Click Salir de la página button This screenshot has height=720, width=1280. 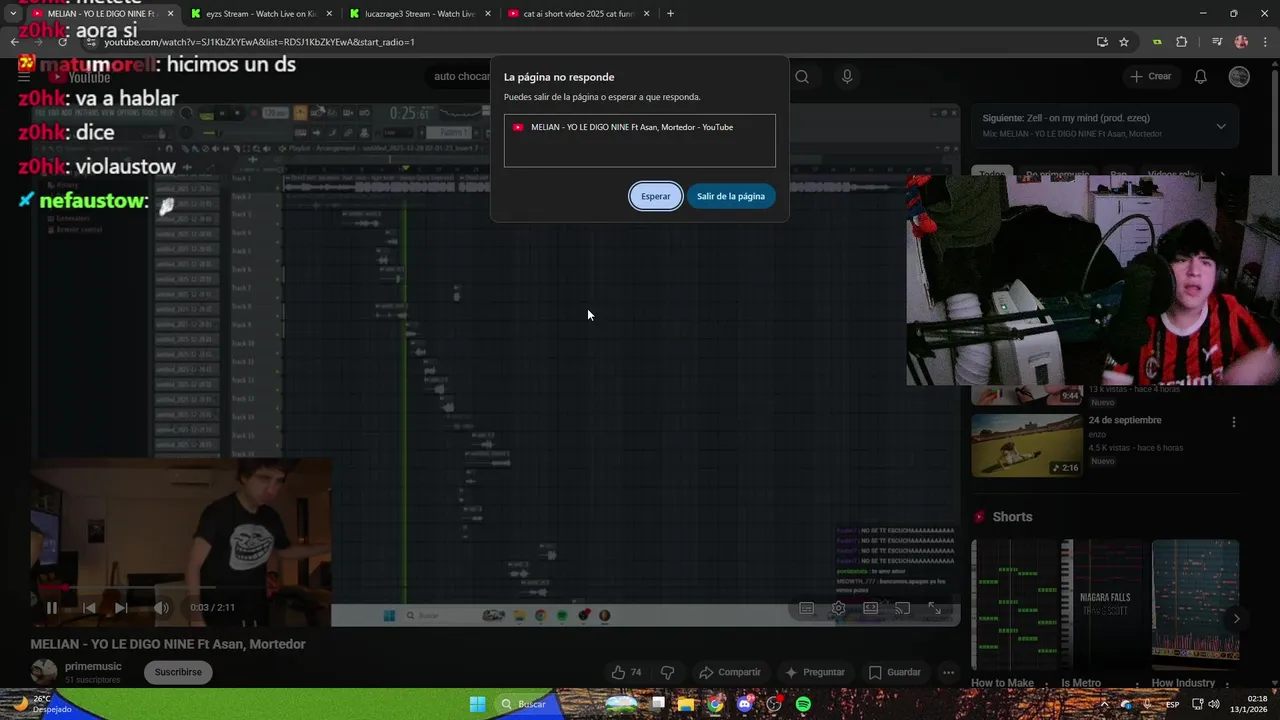point(731,196)
